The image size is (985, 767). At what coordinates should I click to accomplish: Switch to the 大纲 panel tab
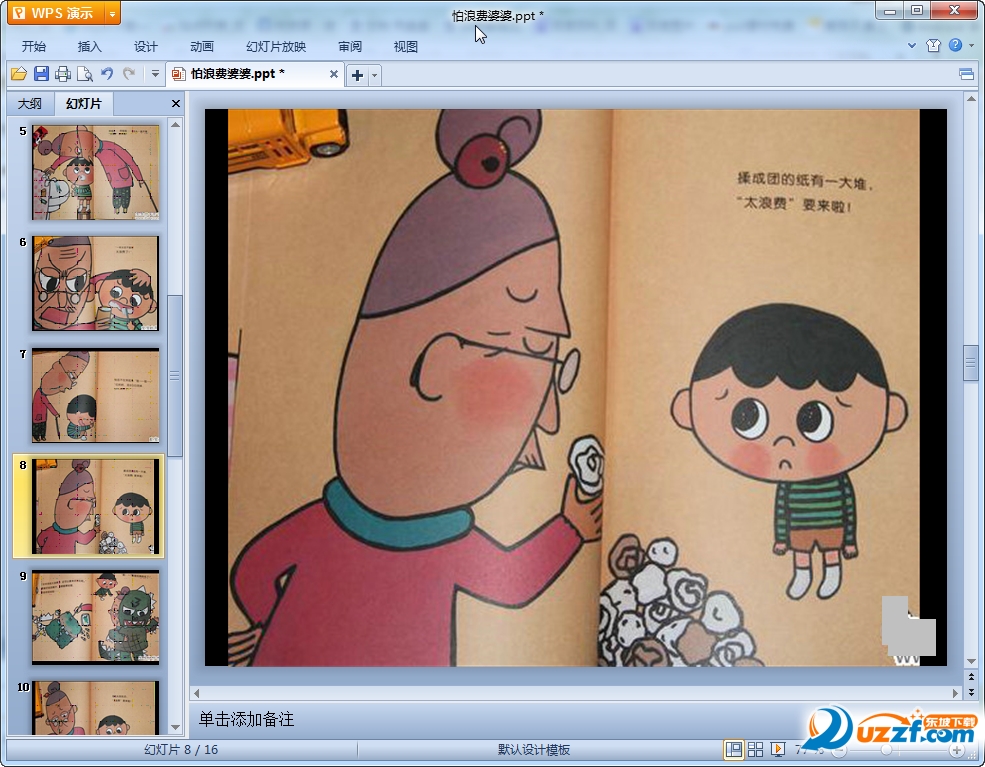point(30,104)
